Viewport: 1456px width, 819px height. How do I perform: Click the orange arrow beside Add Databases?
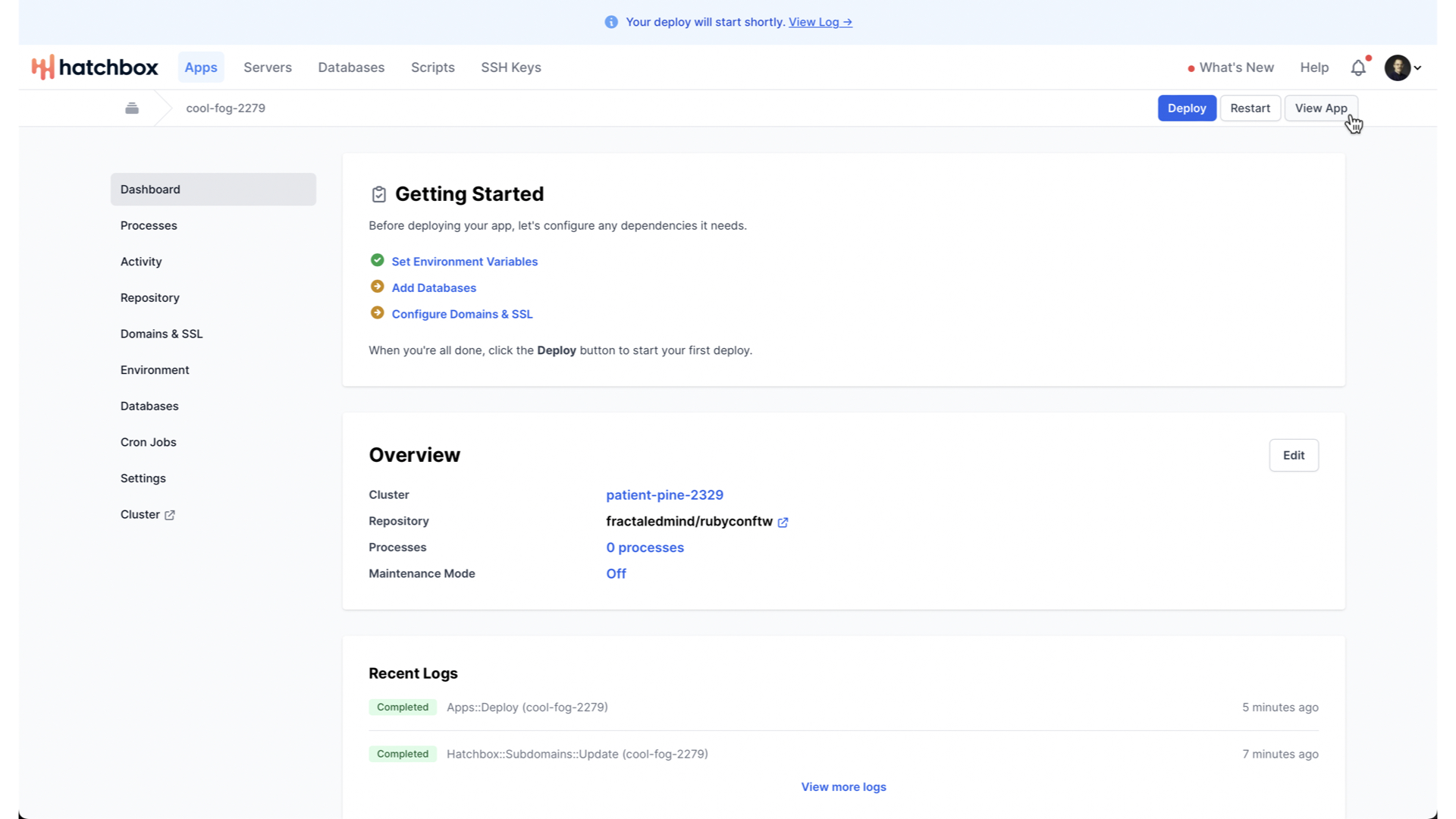pyautogui.click(x=377, y=287)
